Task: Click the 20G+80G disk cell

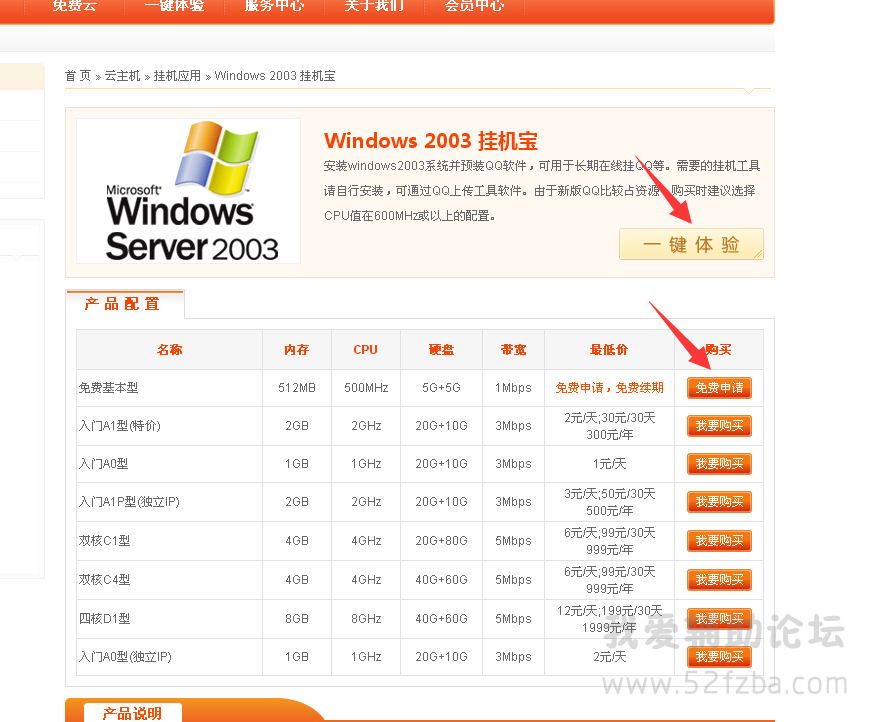Action: tap(442, 541)
